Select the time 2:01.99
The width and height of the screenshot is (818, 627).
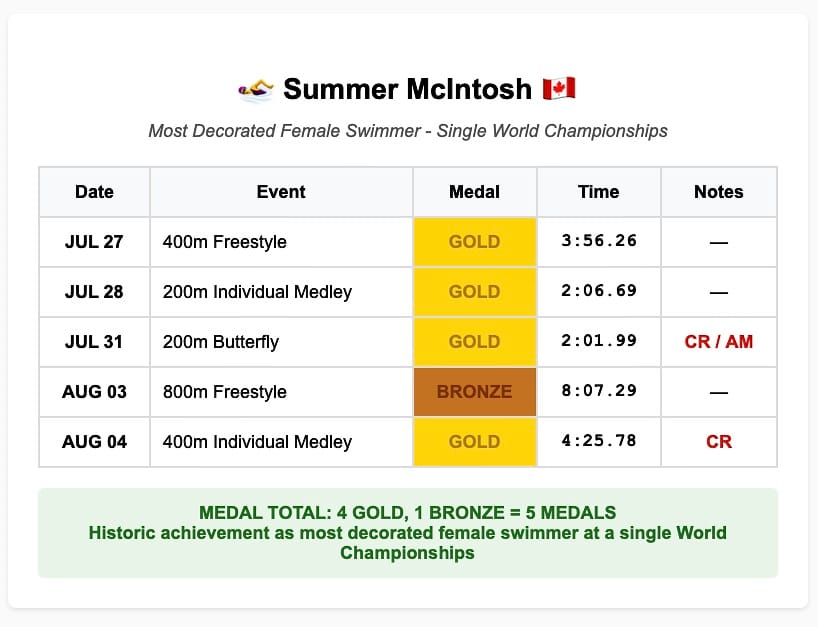tap(599, 341)
